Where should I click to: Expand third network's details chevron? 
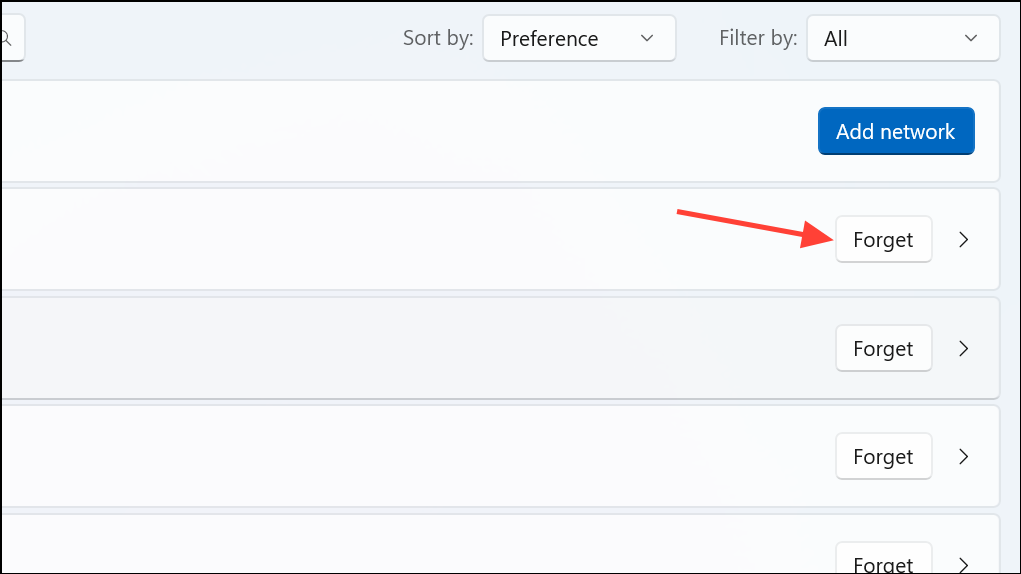[x=964, y=456]
